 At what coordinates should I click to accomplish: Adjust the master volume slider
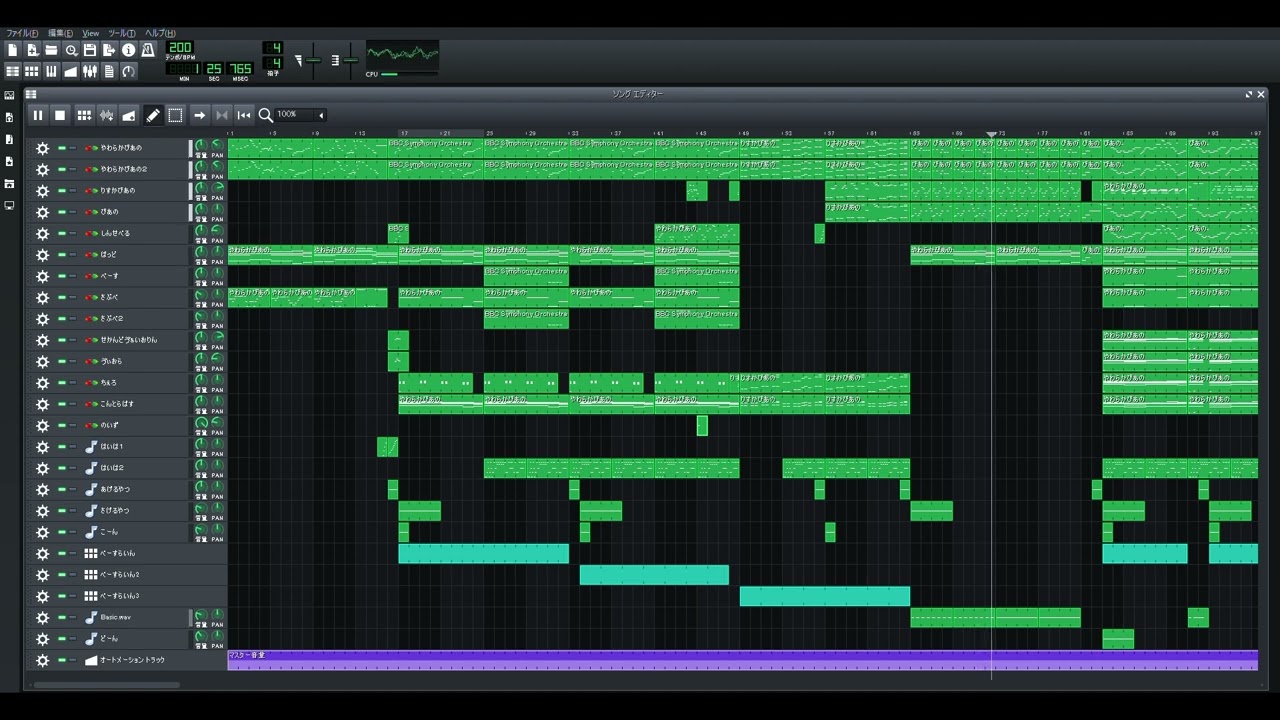(x=313, y=60)
